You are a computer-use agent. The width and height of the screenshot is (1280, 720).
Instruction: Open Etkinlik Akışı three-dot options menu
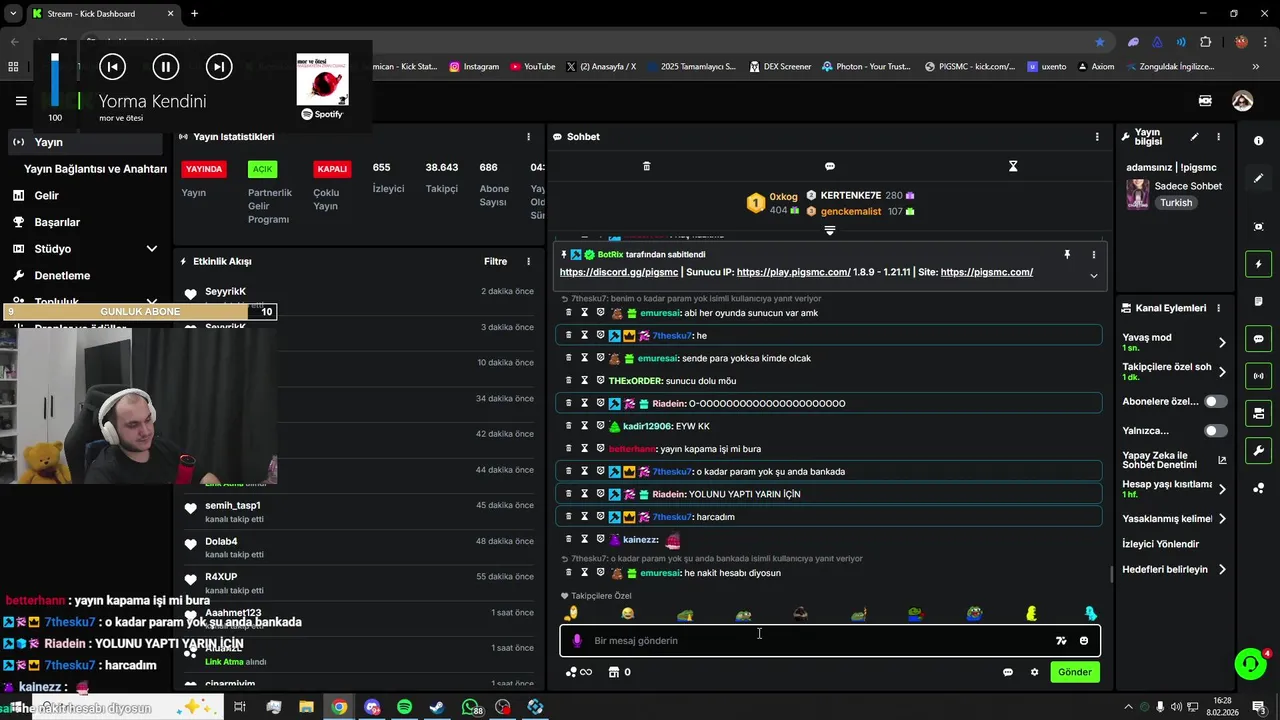tap(529, 261)
